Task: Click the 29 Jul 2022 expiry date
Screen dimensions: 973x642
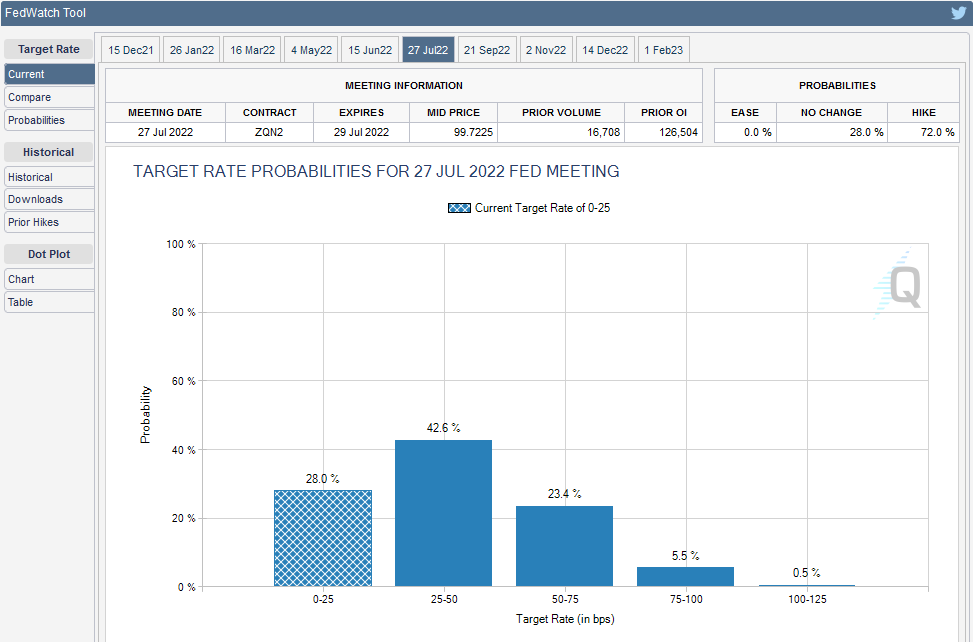Action: click(361, 132)
